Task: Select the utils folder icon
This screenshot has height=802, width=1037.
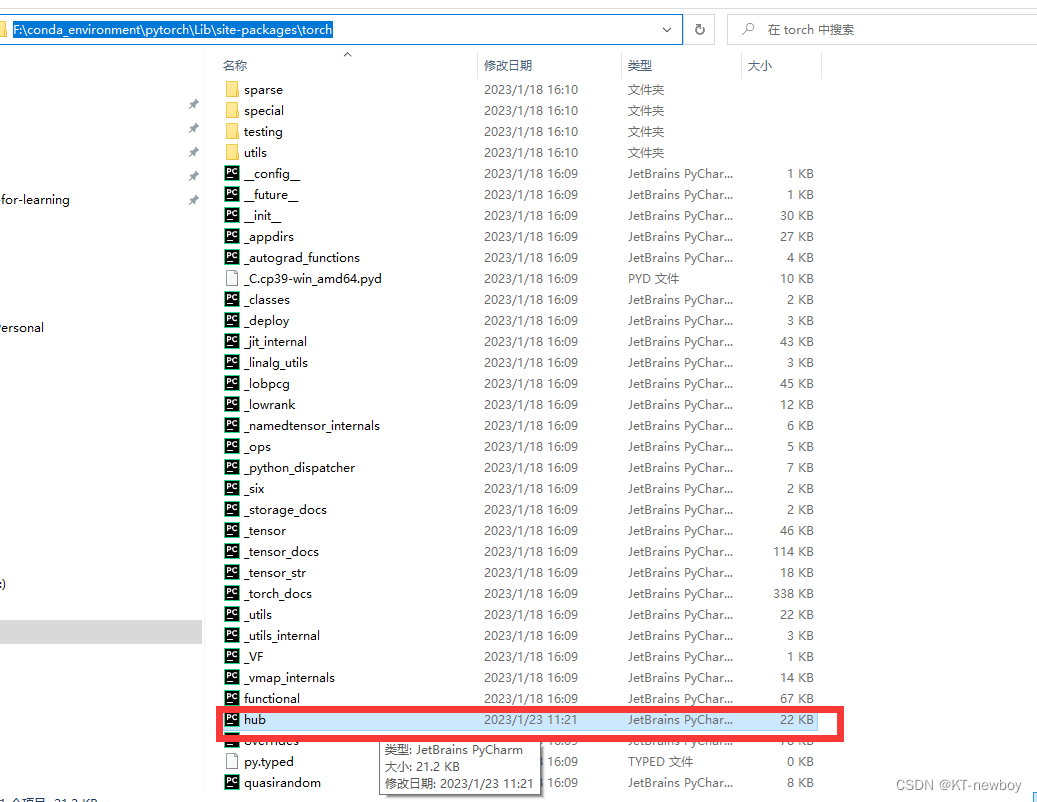Action: (x=232, y=153)
